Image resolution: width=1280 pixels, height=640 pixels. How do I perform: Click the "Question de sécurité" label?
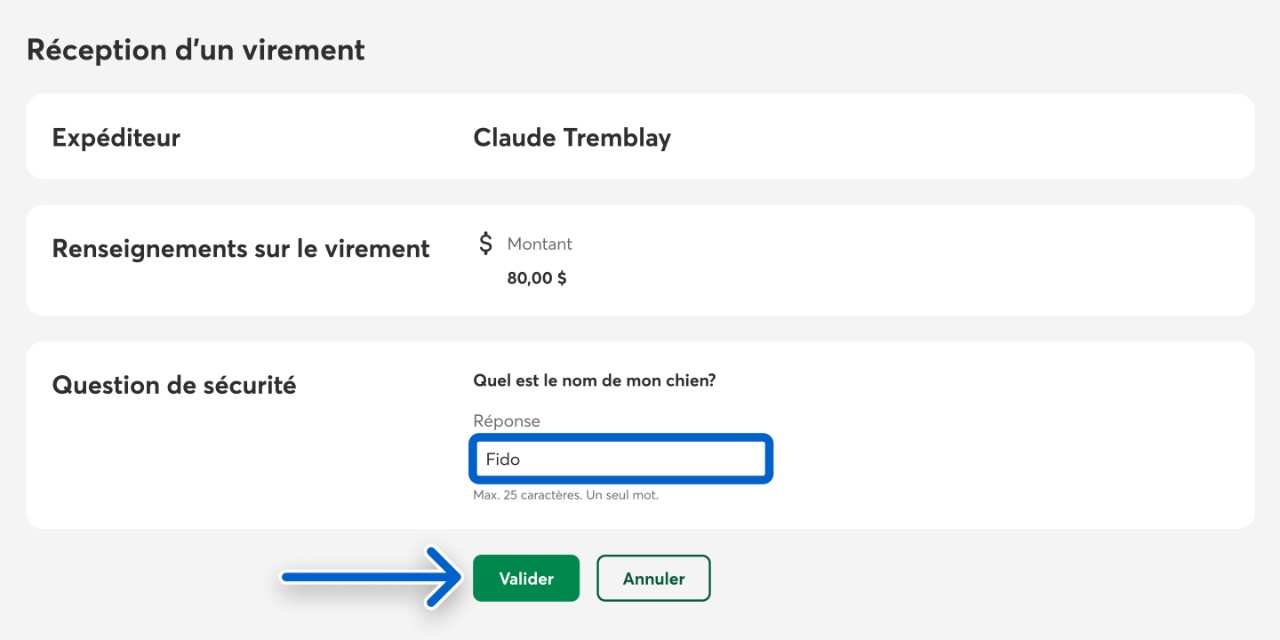[174, 385]
